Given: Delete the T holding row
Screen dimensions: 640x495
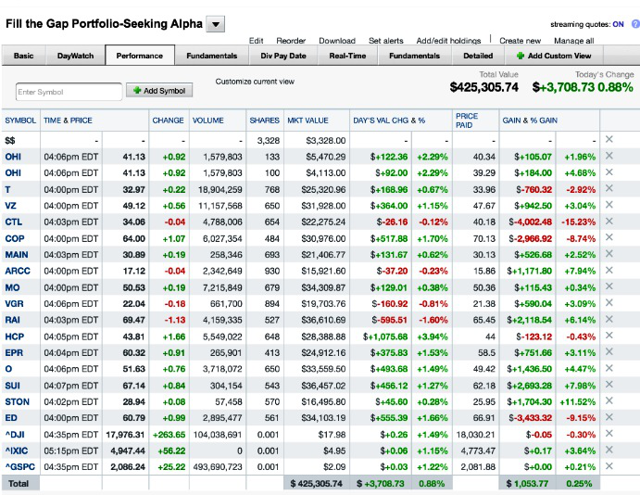Looking at the screenshot, I should (609, 189).
